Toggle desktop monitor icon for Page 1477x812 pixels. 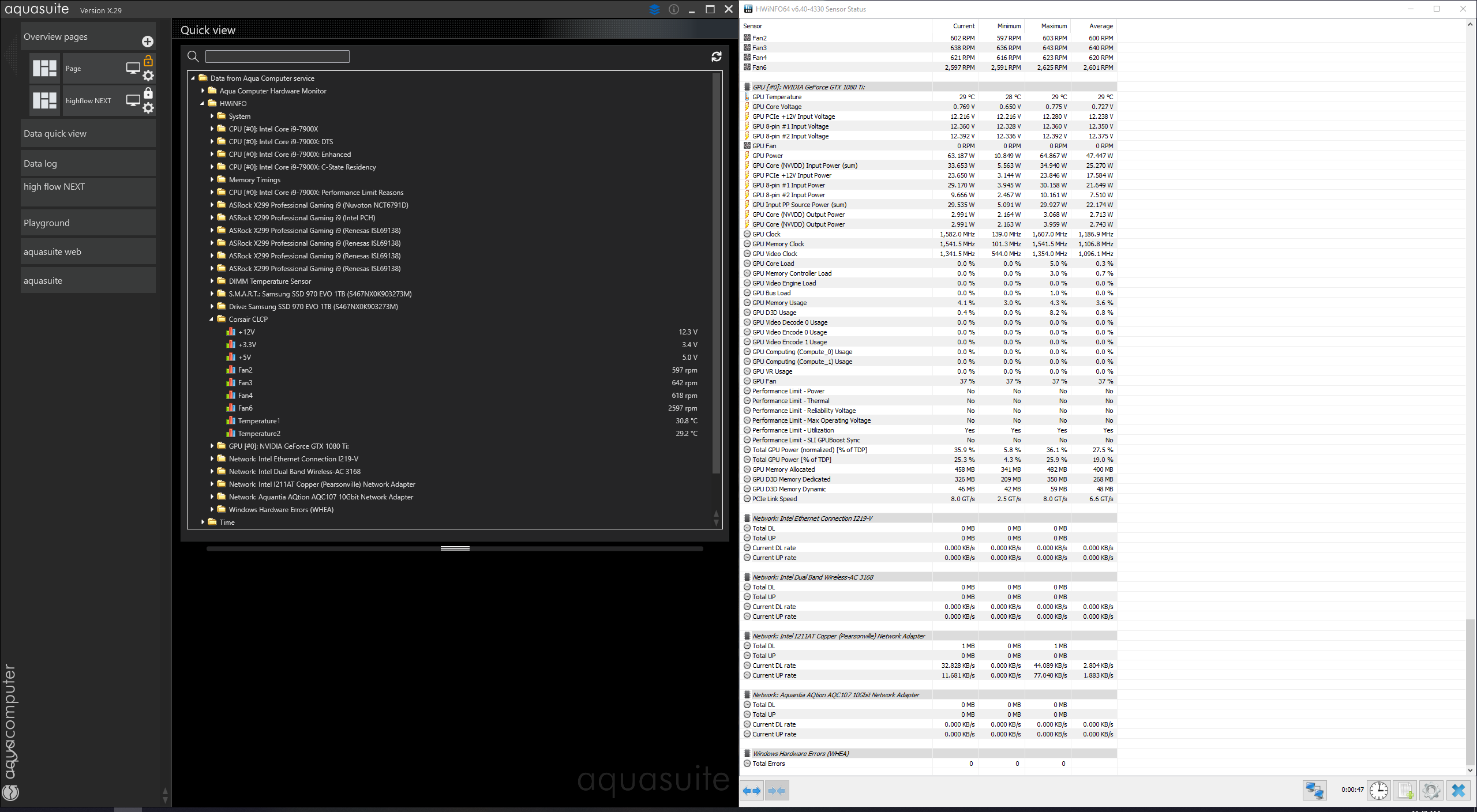pos(133,68)
